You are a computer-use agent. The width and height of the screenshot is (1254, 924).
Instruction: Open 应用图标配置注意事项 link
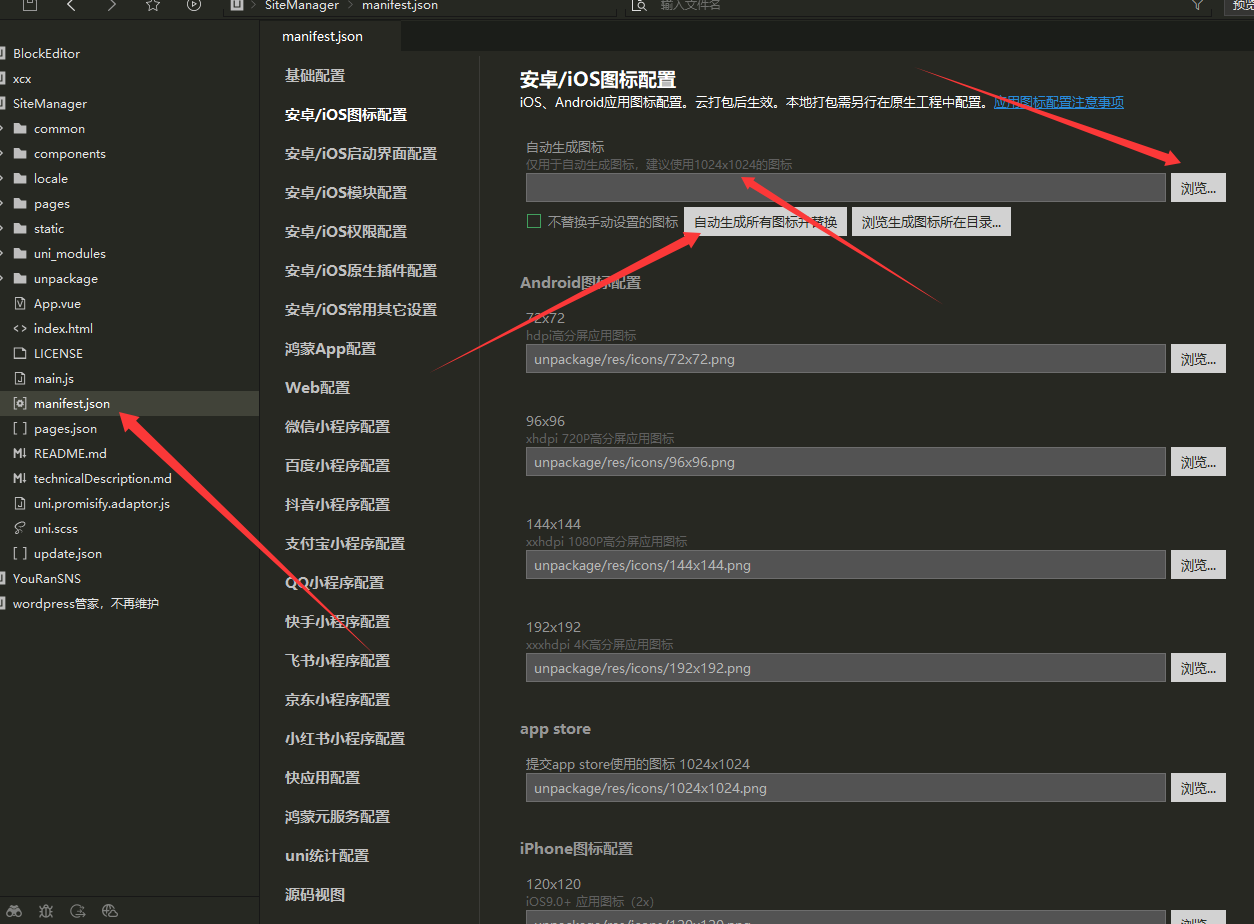(1058, 102)
